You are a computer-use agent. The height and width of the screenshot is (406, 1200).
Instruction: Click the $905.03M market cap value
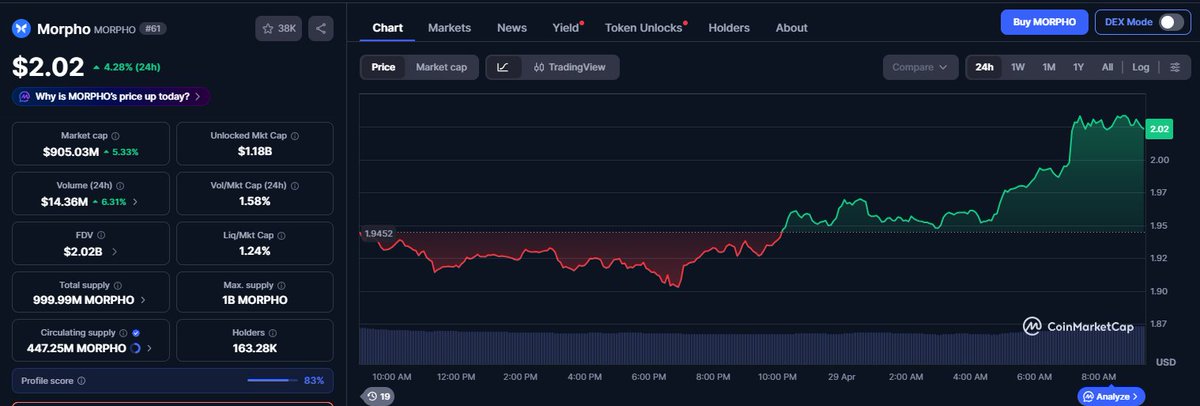pyautogui.click(x=70, y=152)
